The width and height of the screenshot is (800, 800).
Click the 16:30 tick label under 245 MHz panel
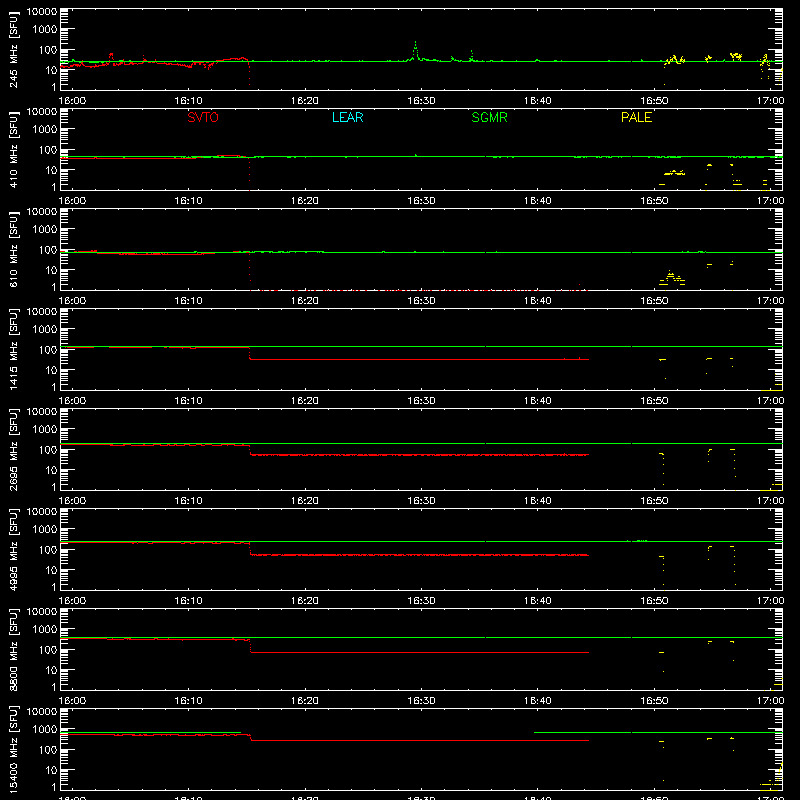pyautogui.click(x=421, y=101)
